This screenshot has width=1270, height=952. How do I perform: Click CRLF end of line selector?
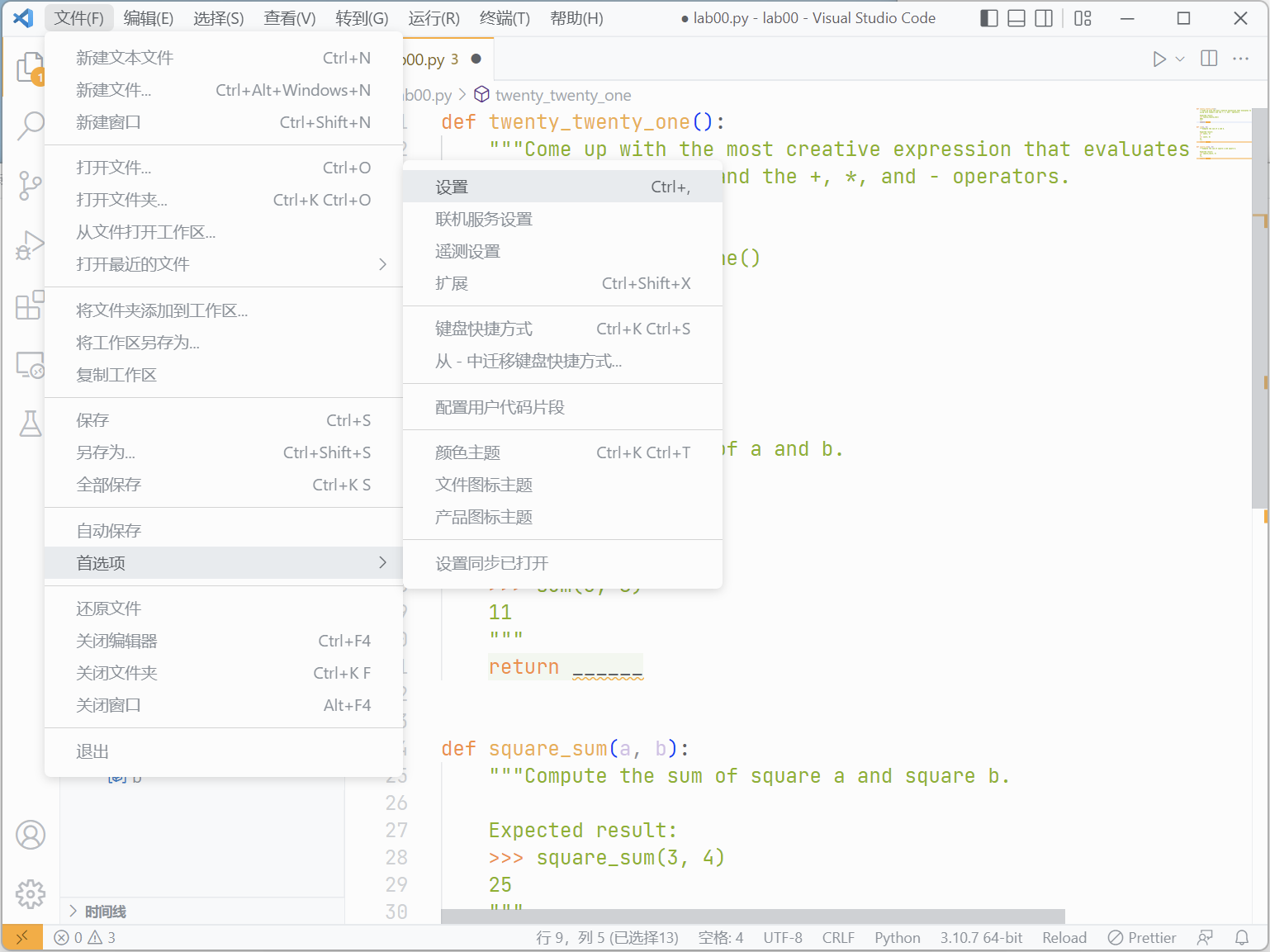tap(838, 937)
